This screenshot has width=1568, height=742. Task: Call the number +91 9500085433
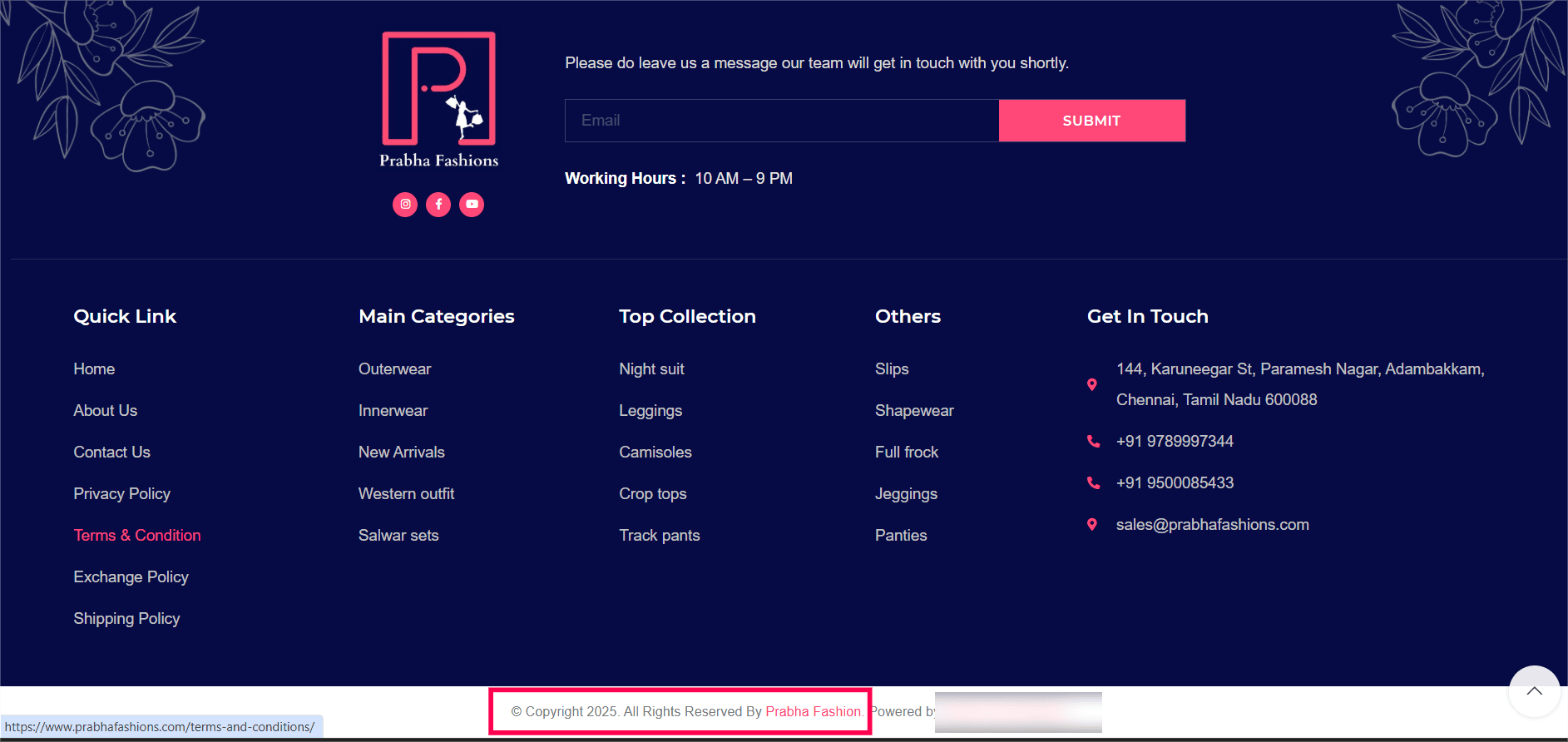(1175, 482)
